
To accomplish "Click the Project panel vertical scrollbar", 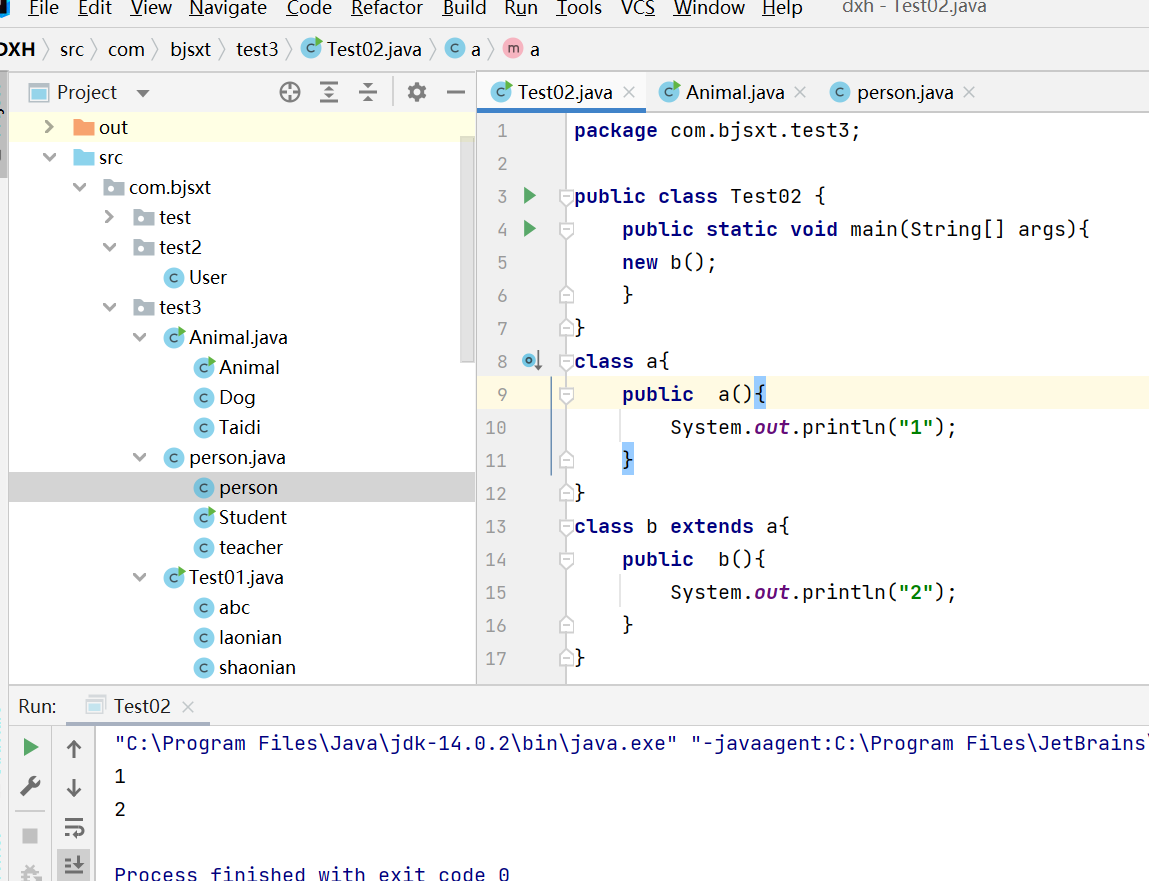I will [467, 248].
